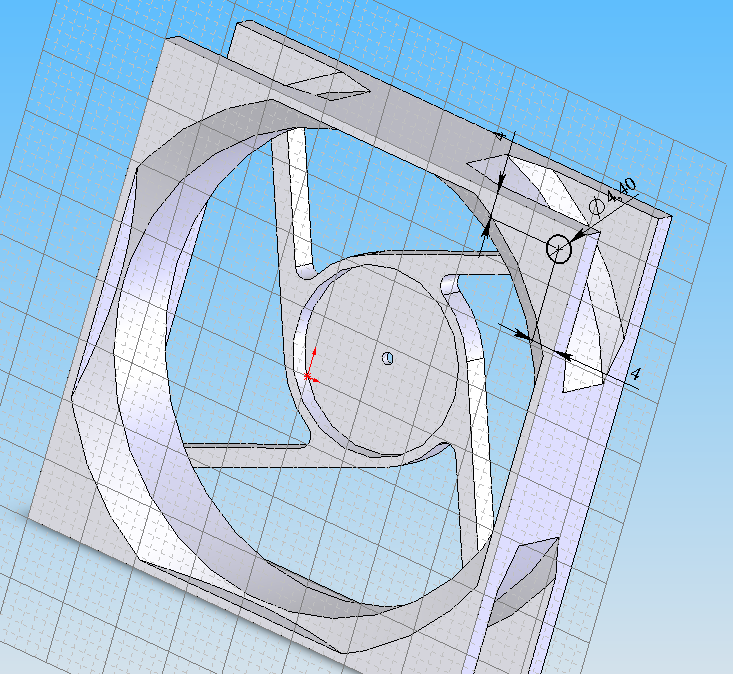Viewport: 733px width, 674px height.
Task: Pick the '4' dimension above the upper-right triangular pocket
Action: coord(501,136)
